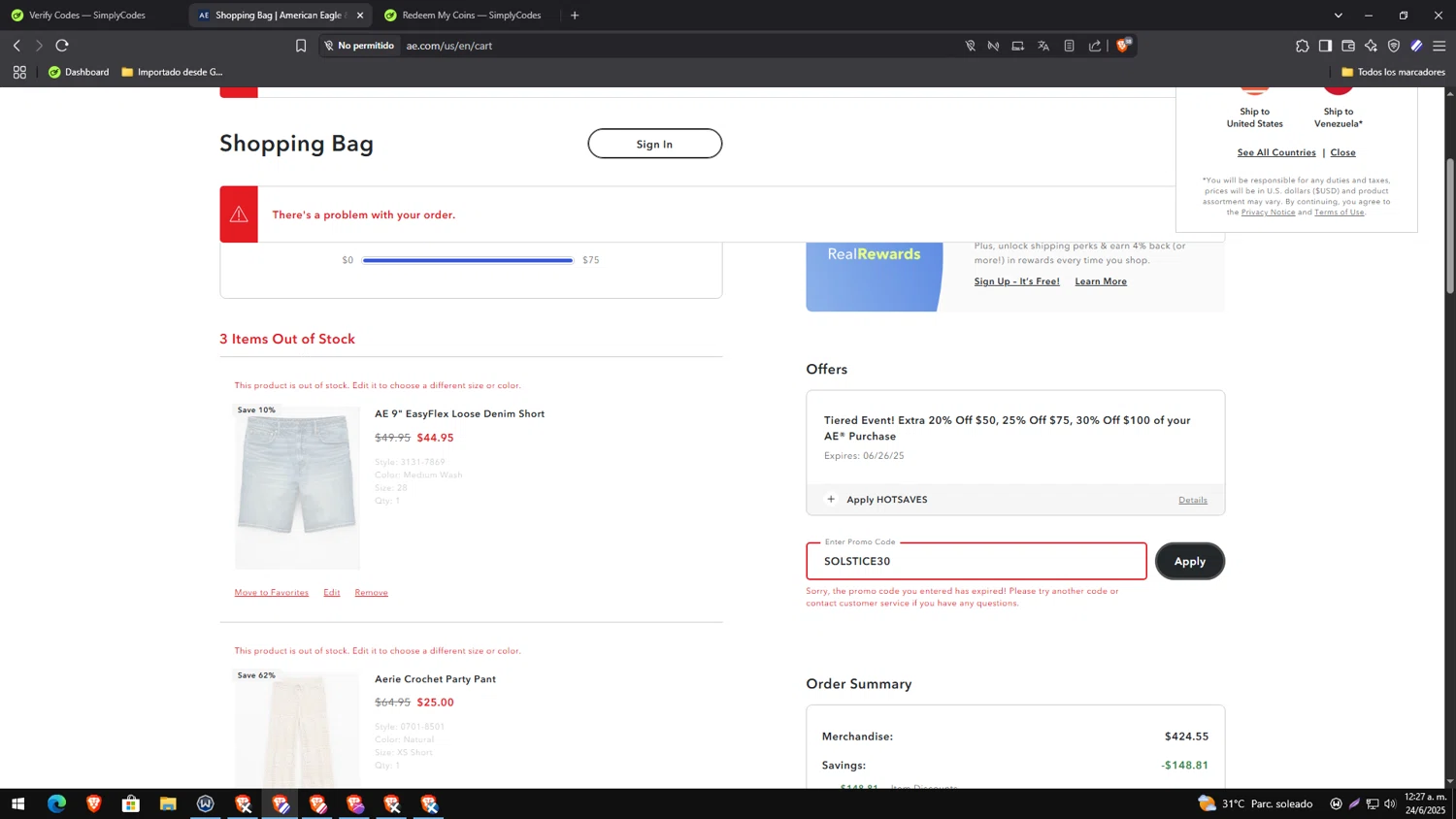This screenshot has width=1456, height=819.
Task: Open File Explorer from taskbar
Action: point(168,803)
